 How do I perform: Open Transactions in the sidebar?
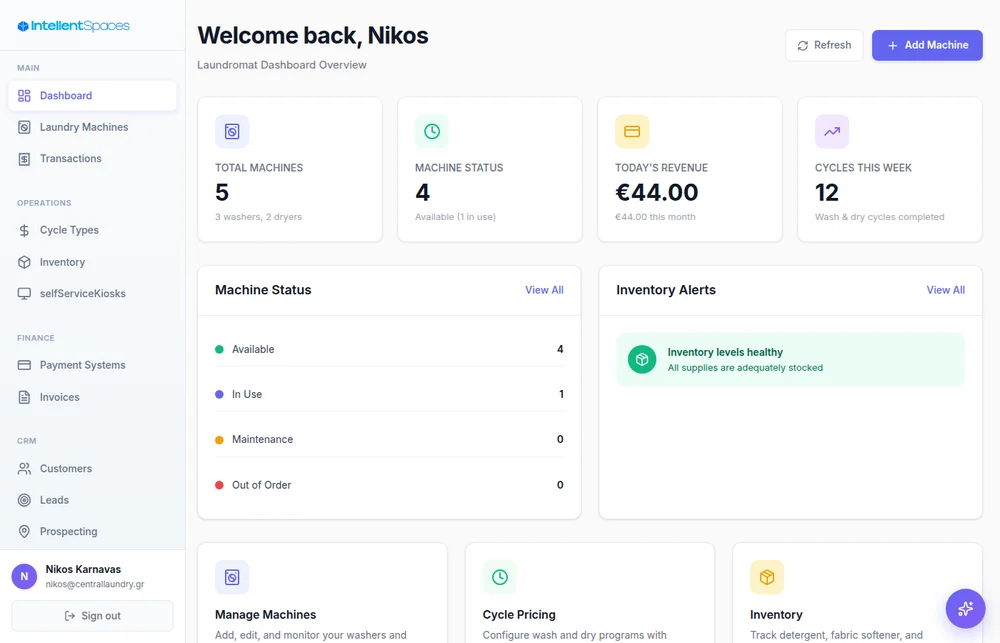[x=92, y=159]
